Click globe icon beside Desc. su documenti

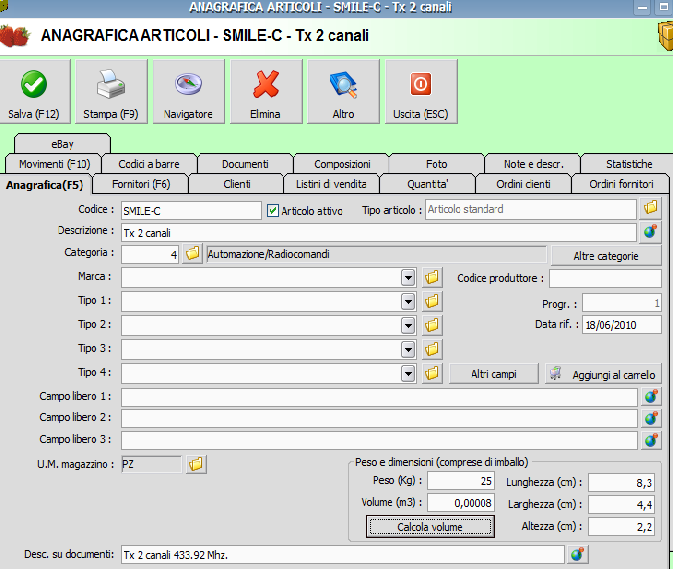point(578,554)
